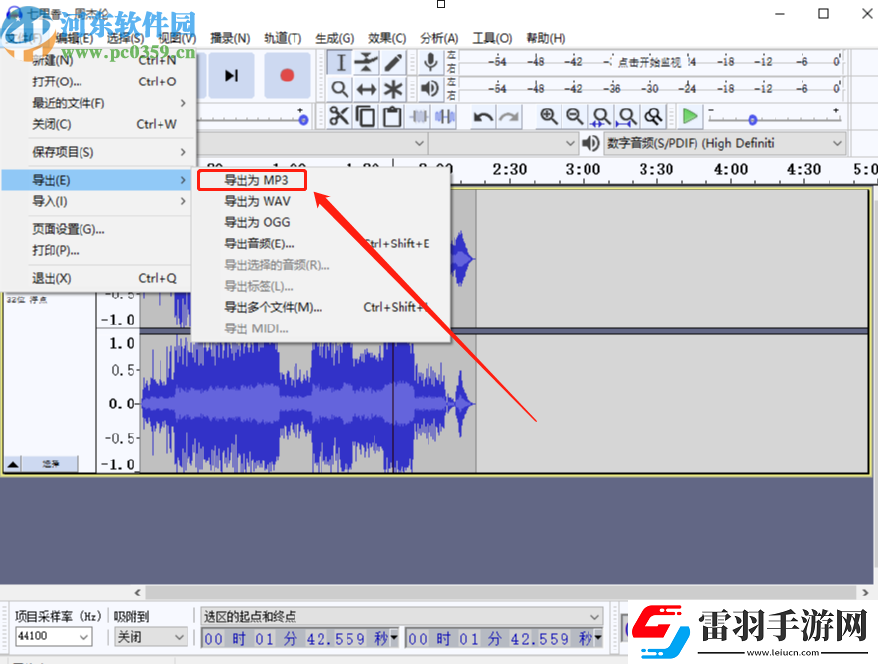878x664 pixels.
Task: Open the S/PDIF playback device dropdown
Action: pos(725,143)
